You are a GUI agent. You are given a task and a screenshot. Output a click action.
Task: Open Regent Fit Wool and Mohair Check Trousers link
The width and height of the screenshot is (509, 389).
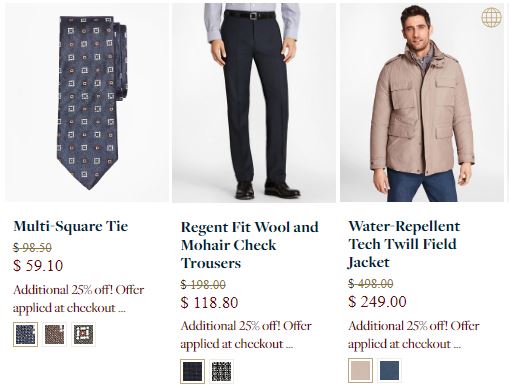coord(250,245)
